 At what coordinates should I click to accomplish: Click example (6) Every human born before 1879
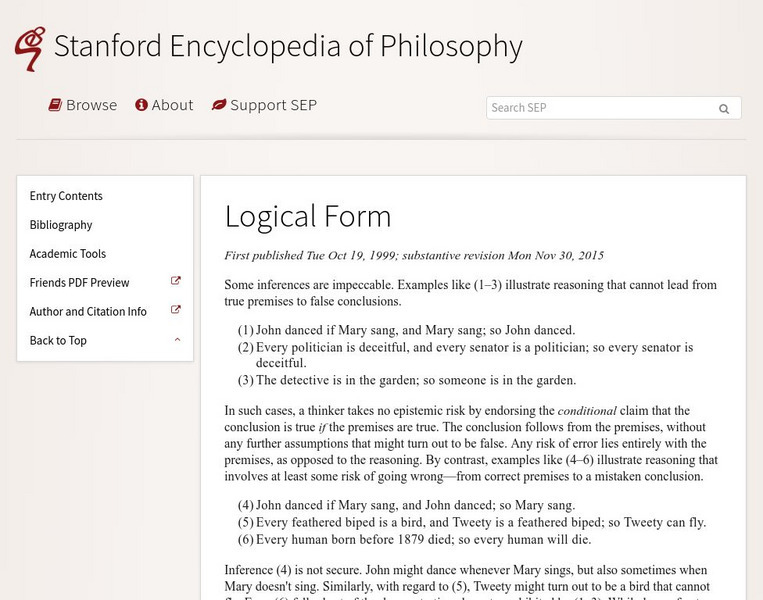(415, 540)
